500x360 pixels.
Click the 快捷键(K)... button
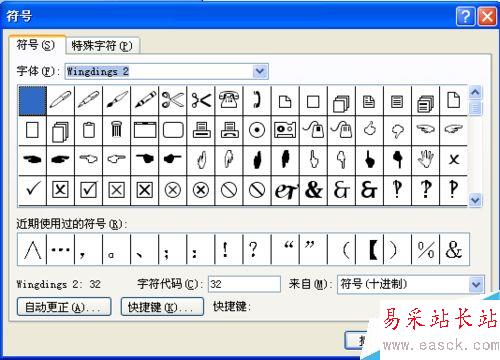(x=162, y=307)
